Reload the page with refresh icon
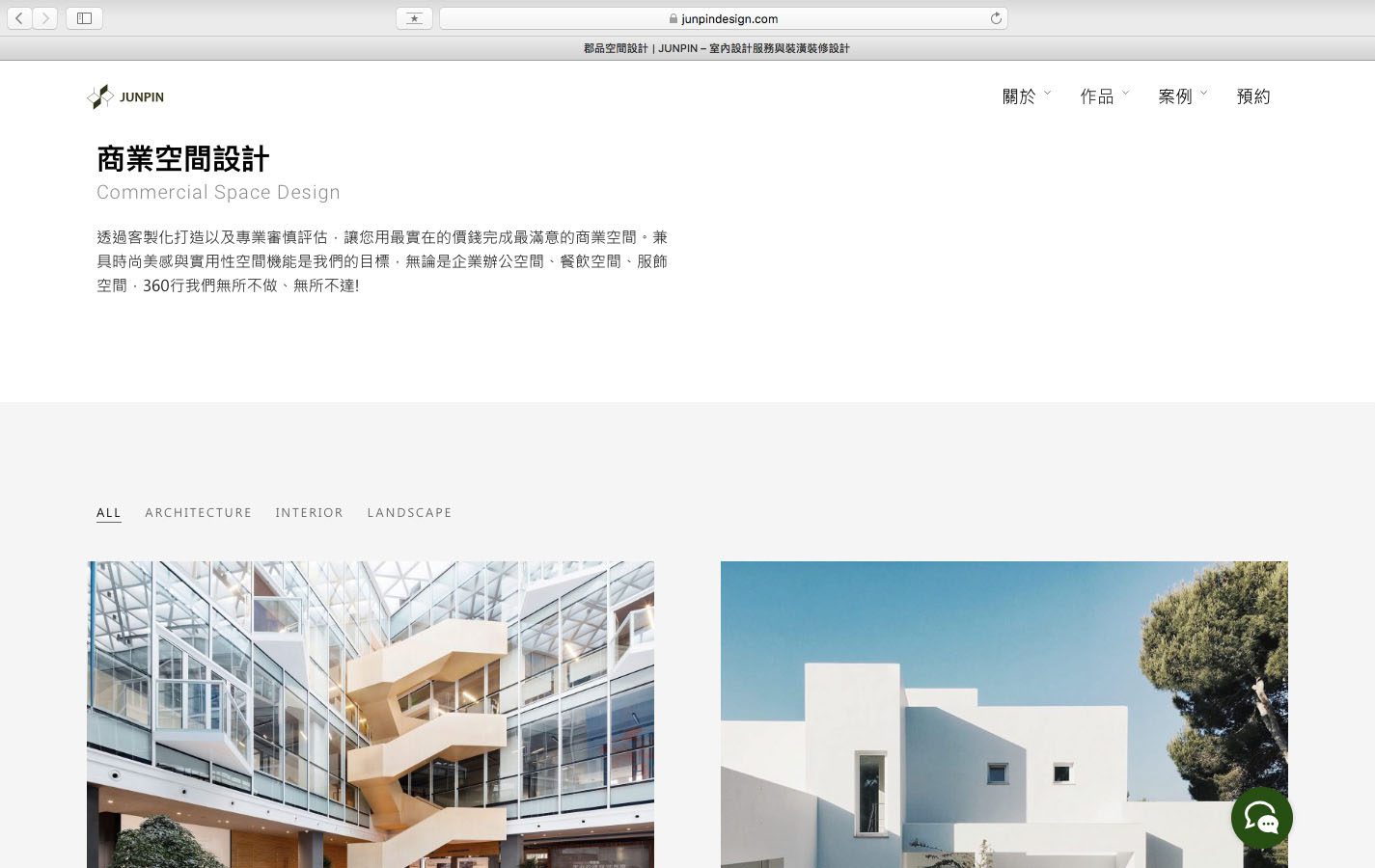This screenshot has width=1375, height=868. pyautogui.click(x=996, y=18)
